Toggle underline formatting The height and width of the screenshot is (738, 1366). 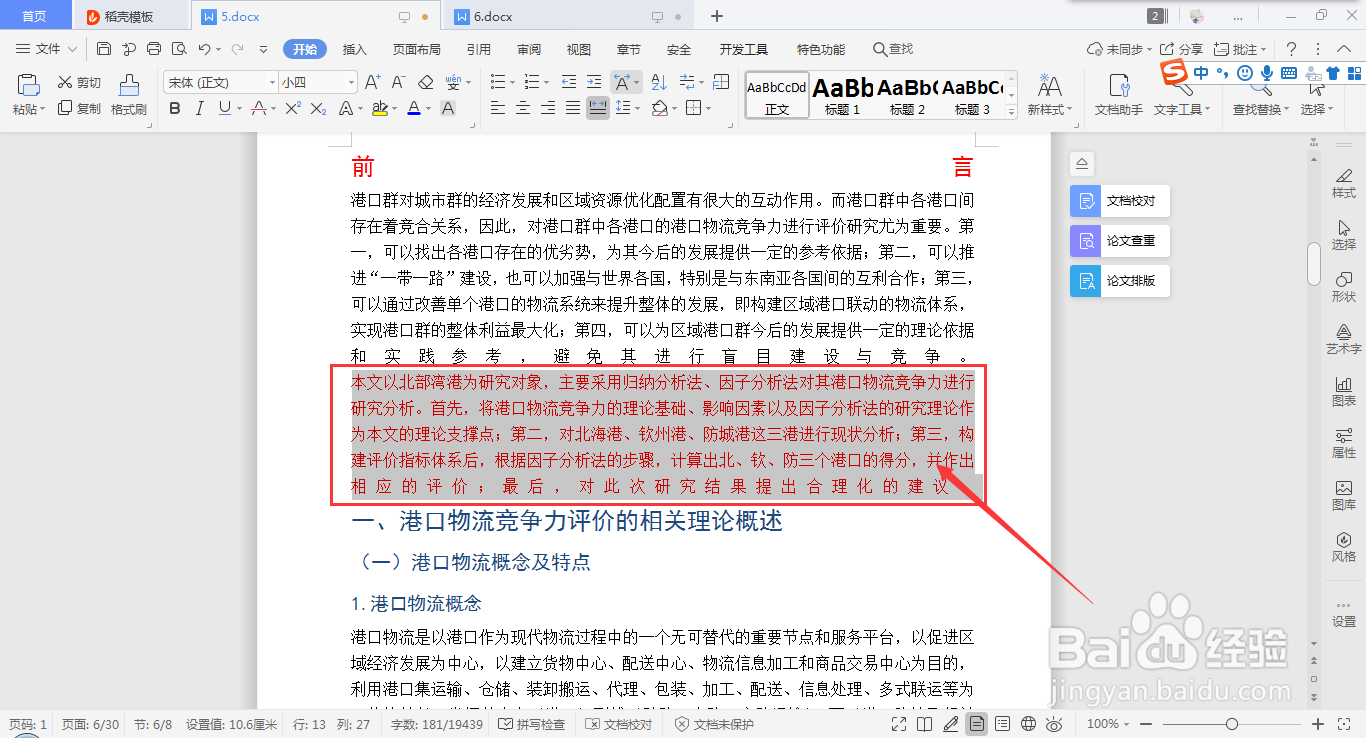(225, 107)
